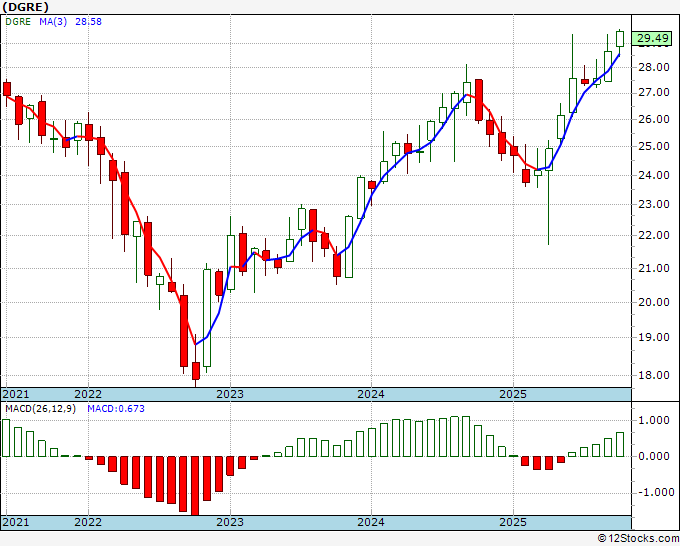
Task: Click 2022 on the MACD timeline
Action: (88, 522)
